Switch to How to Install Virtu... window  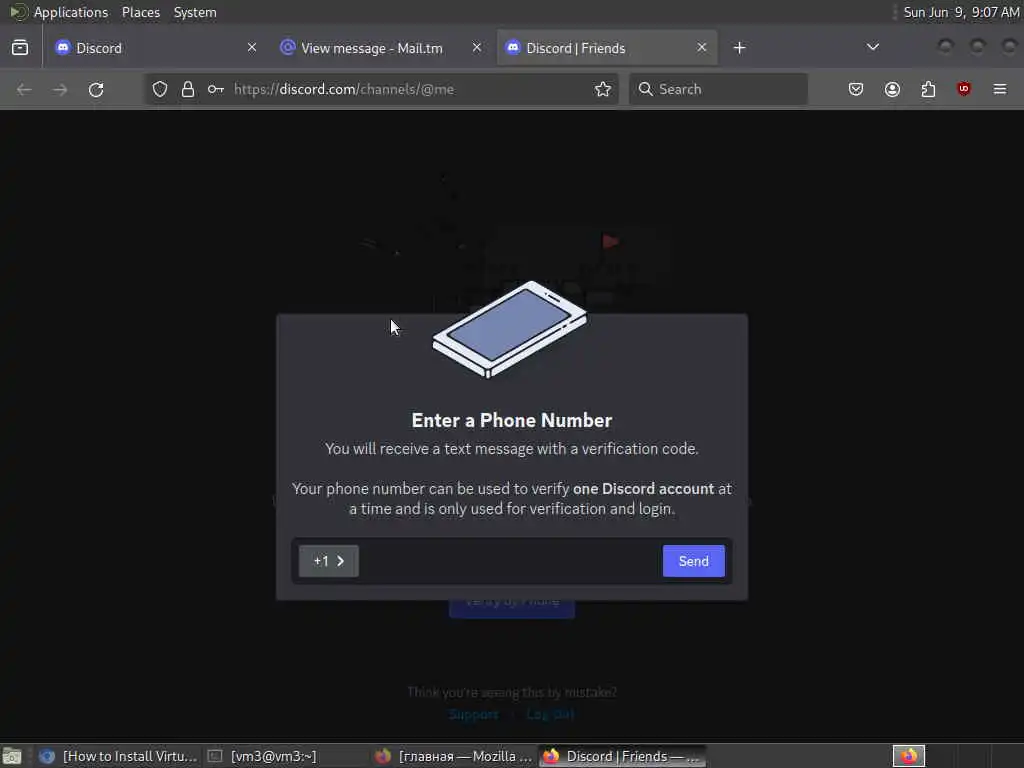(118, 756)
